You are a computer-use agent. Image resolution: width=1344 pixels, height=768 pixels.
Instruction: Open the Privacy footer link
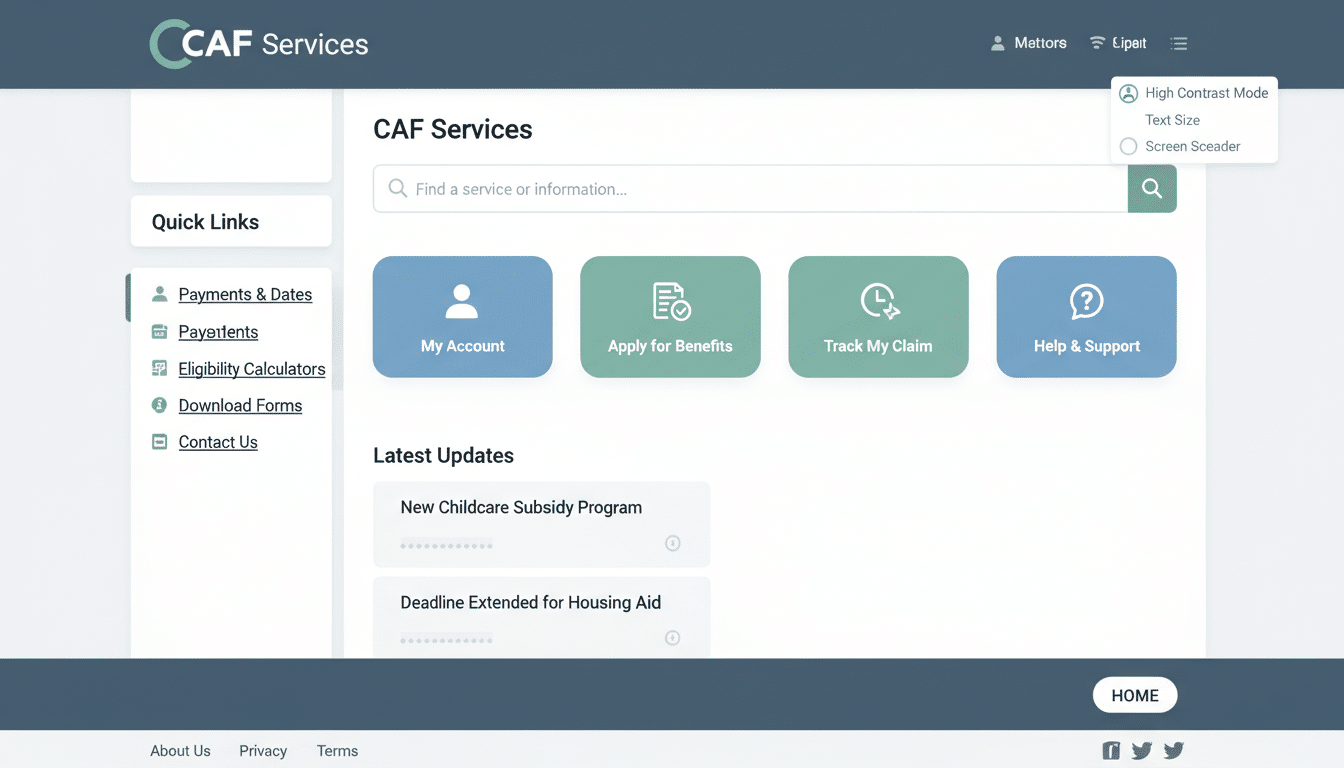[263, 751]
